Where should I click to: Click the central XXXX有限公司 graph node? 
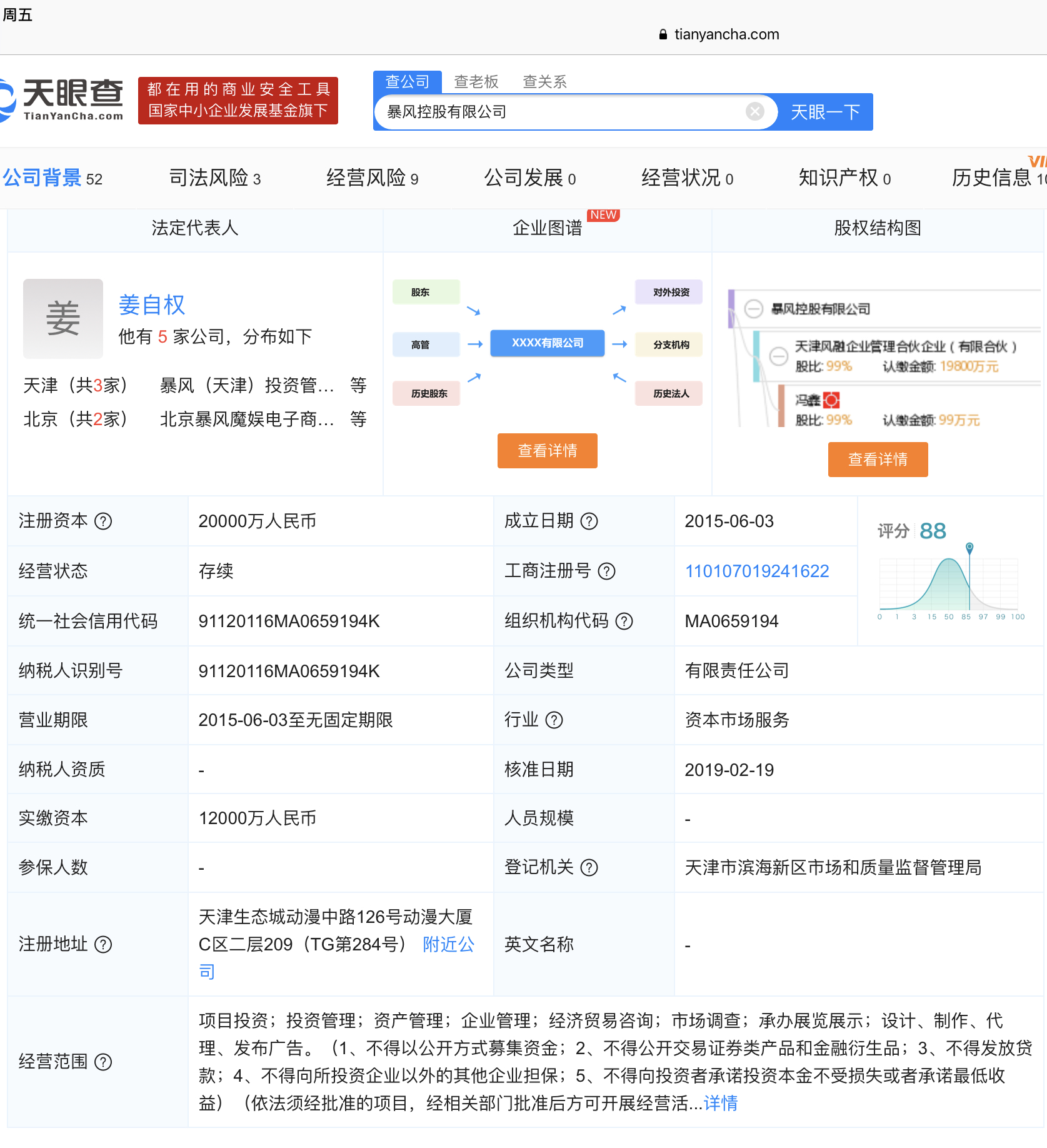(x=548, y=343)
